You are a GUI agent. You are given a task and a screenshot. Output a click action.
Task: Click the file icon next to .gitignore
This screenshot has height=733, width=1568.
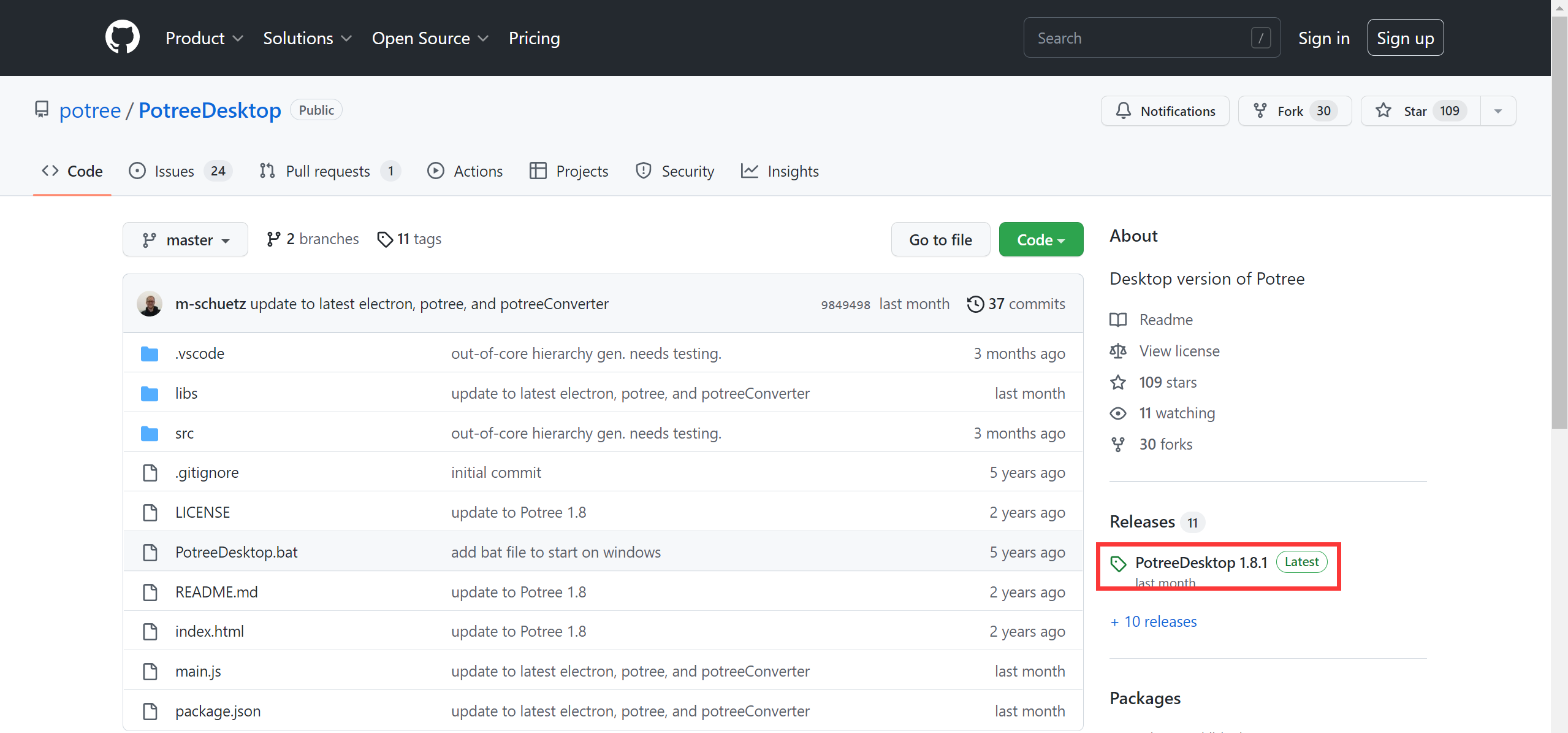[150, 473]
